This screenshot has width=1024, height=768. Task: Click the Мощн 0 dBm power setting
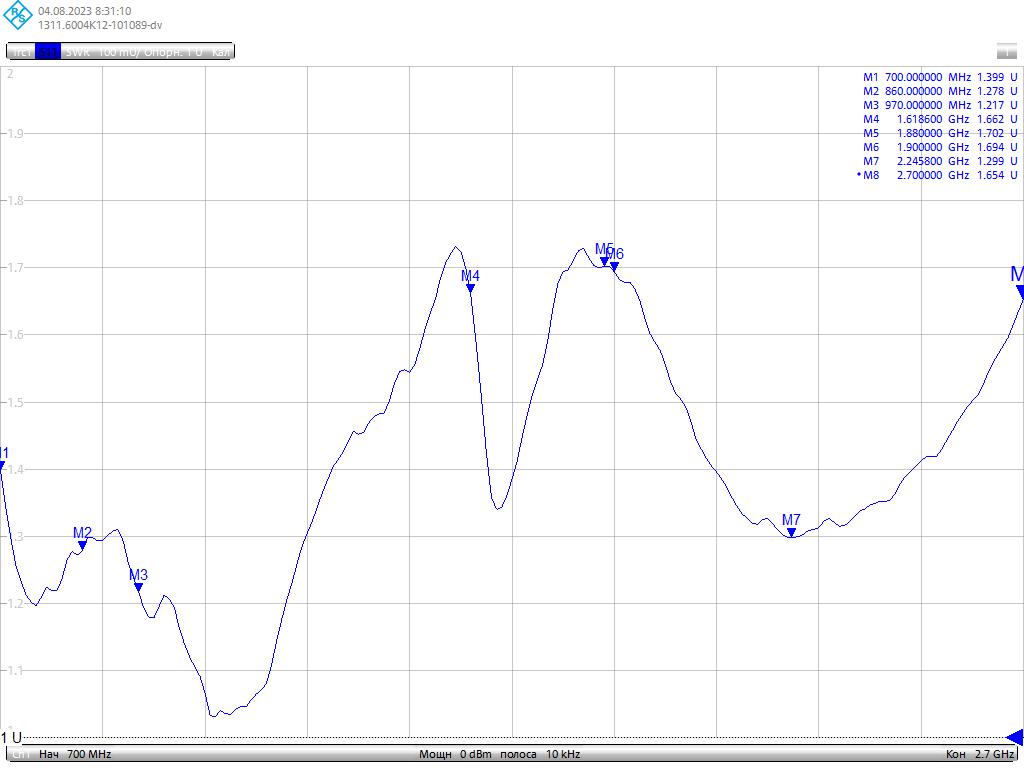(455, 754)
